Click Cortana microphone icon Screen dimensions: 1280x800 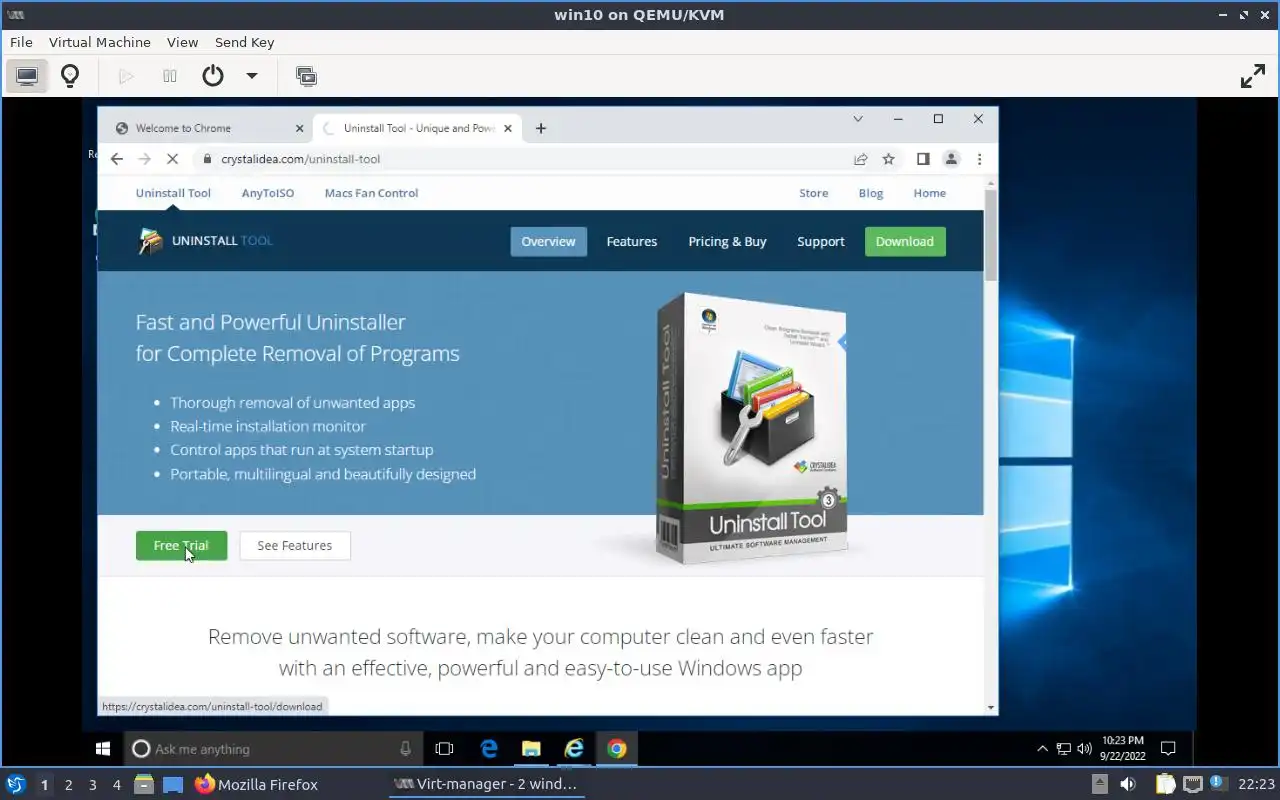point(405,748)
